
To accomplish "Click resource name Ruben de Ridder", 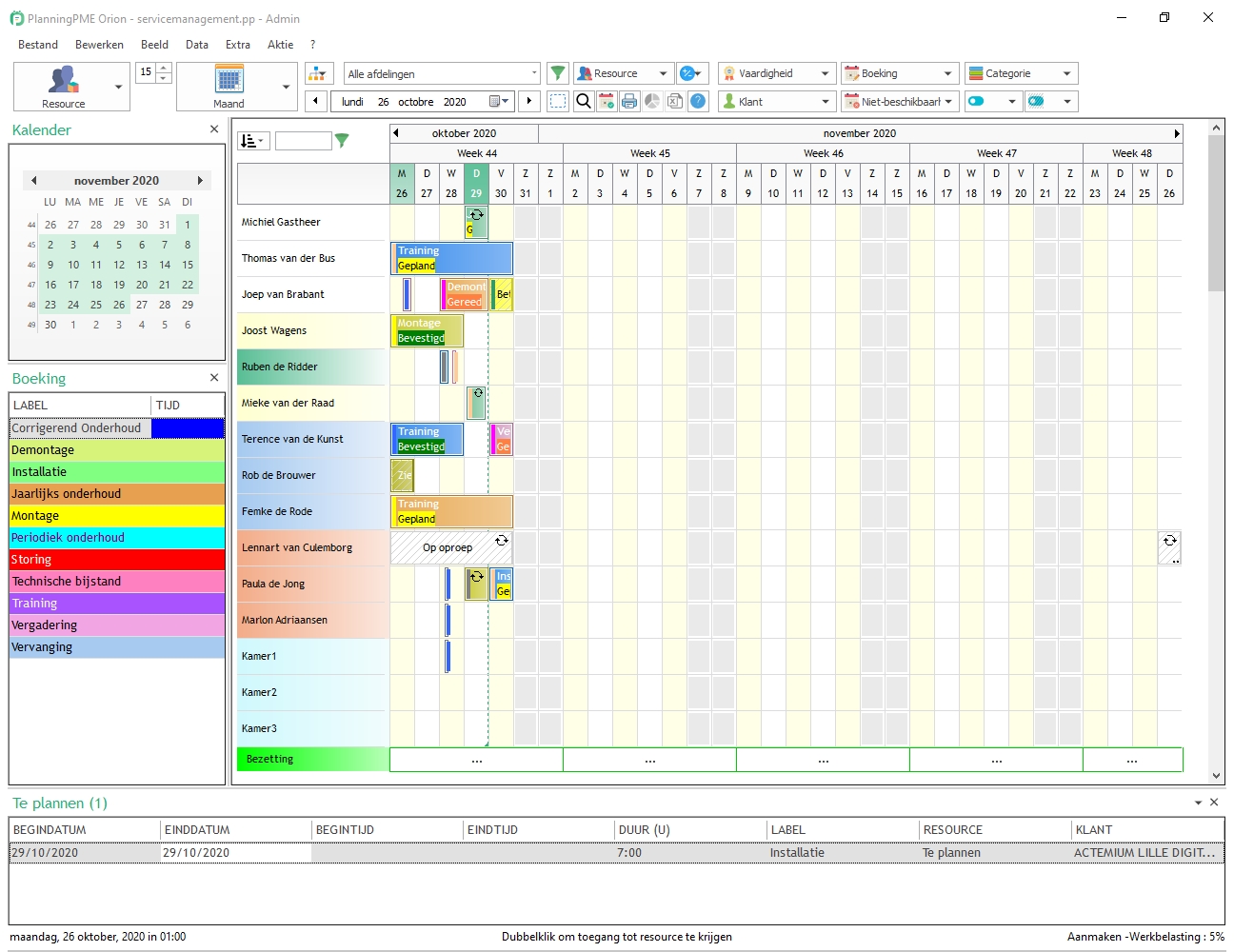I will [280, 367].
